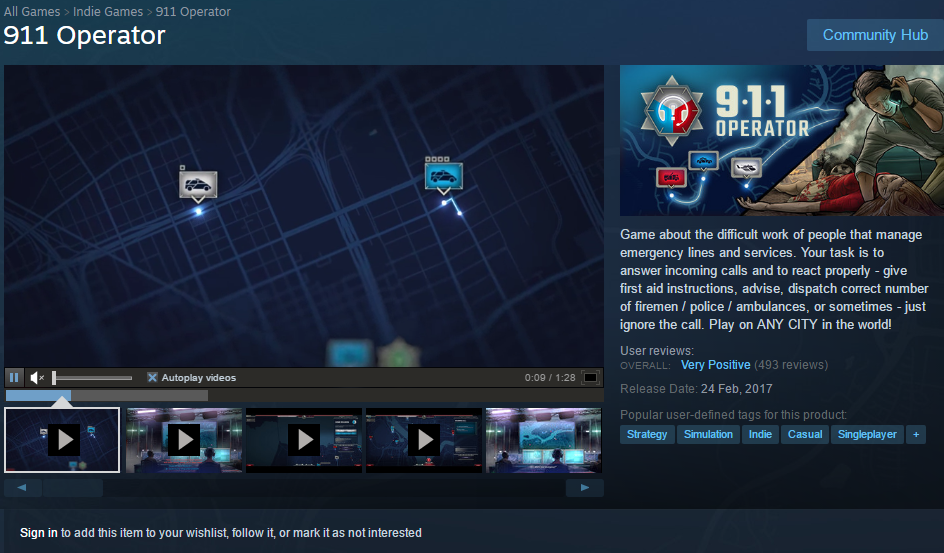This screenshot has width=944, height=553.
Task: Expand more tags with the plus button
Action: click(x=916, y=434)
